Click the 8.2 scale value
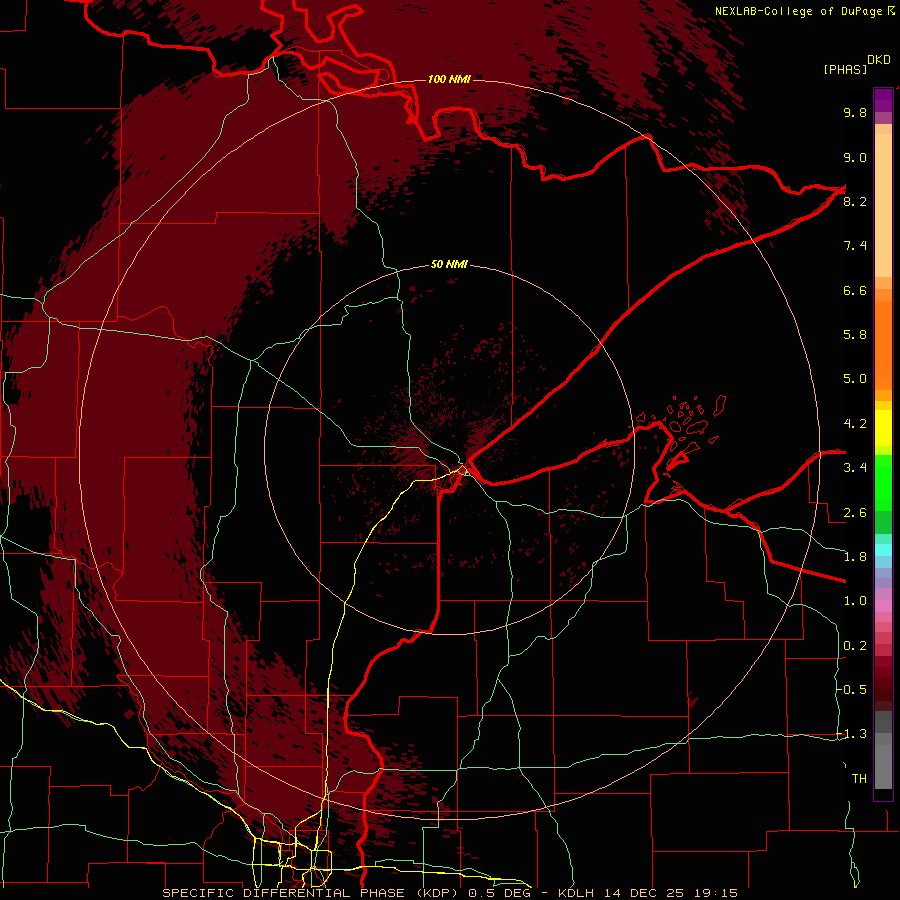 click(855, 201)
